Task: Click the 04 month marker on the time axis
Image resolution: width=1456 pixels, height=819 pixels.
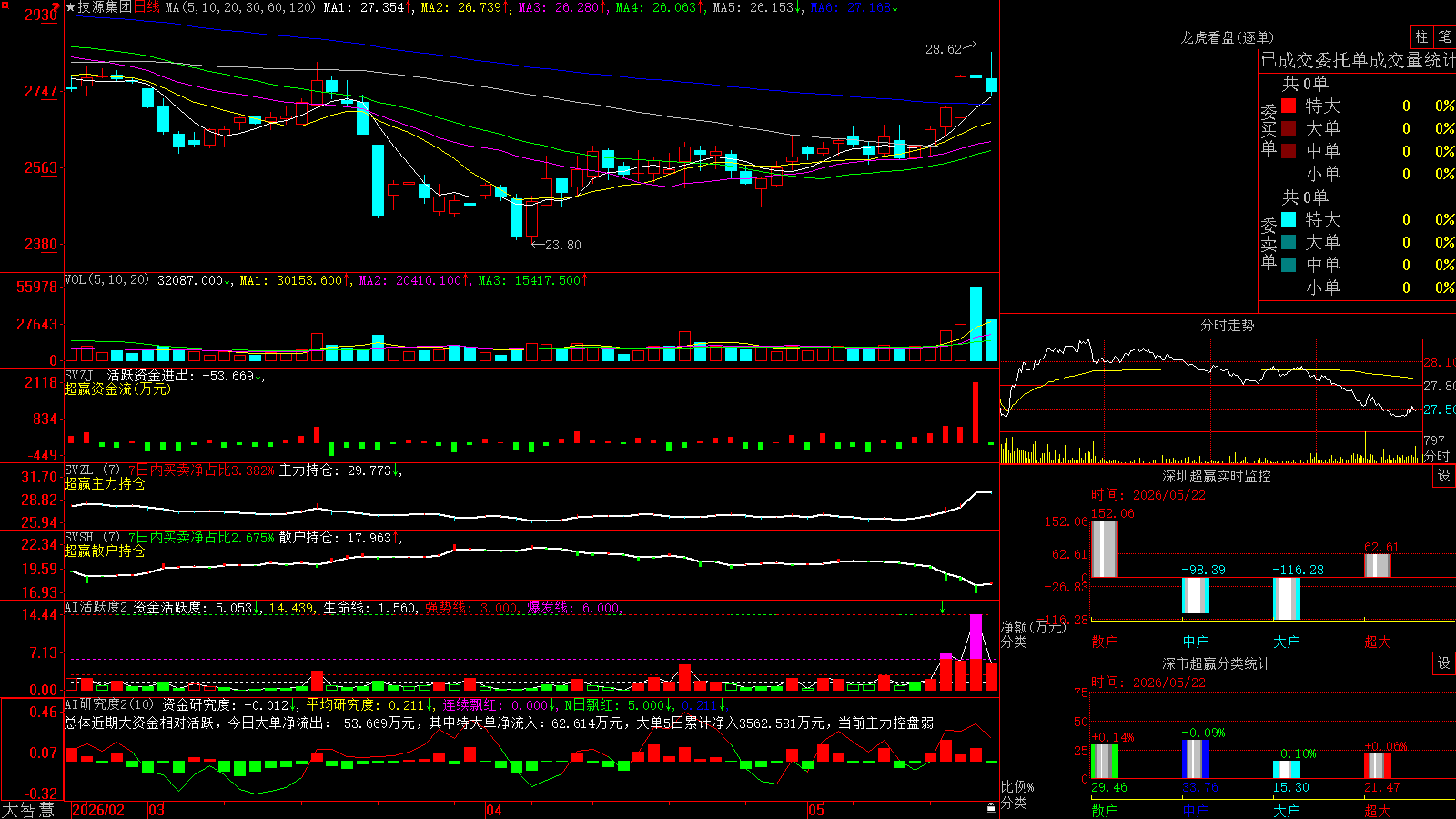Action: click(x=494, y=810)
